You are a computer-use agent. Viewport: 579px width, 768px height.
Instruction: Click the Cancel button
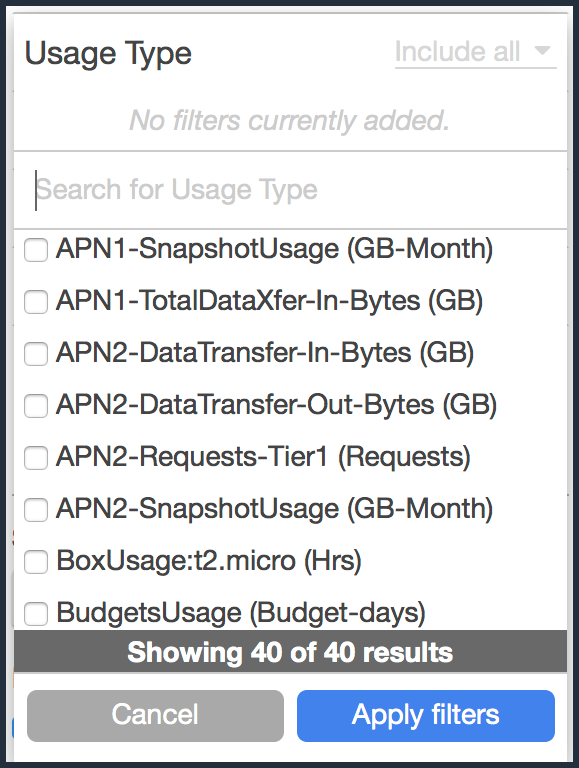point(155,716)
